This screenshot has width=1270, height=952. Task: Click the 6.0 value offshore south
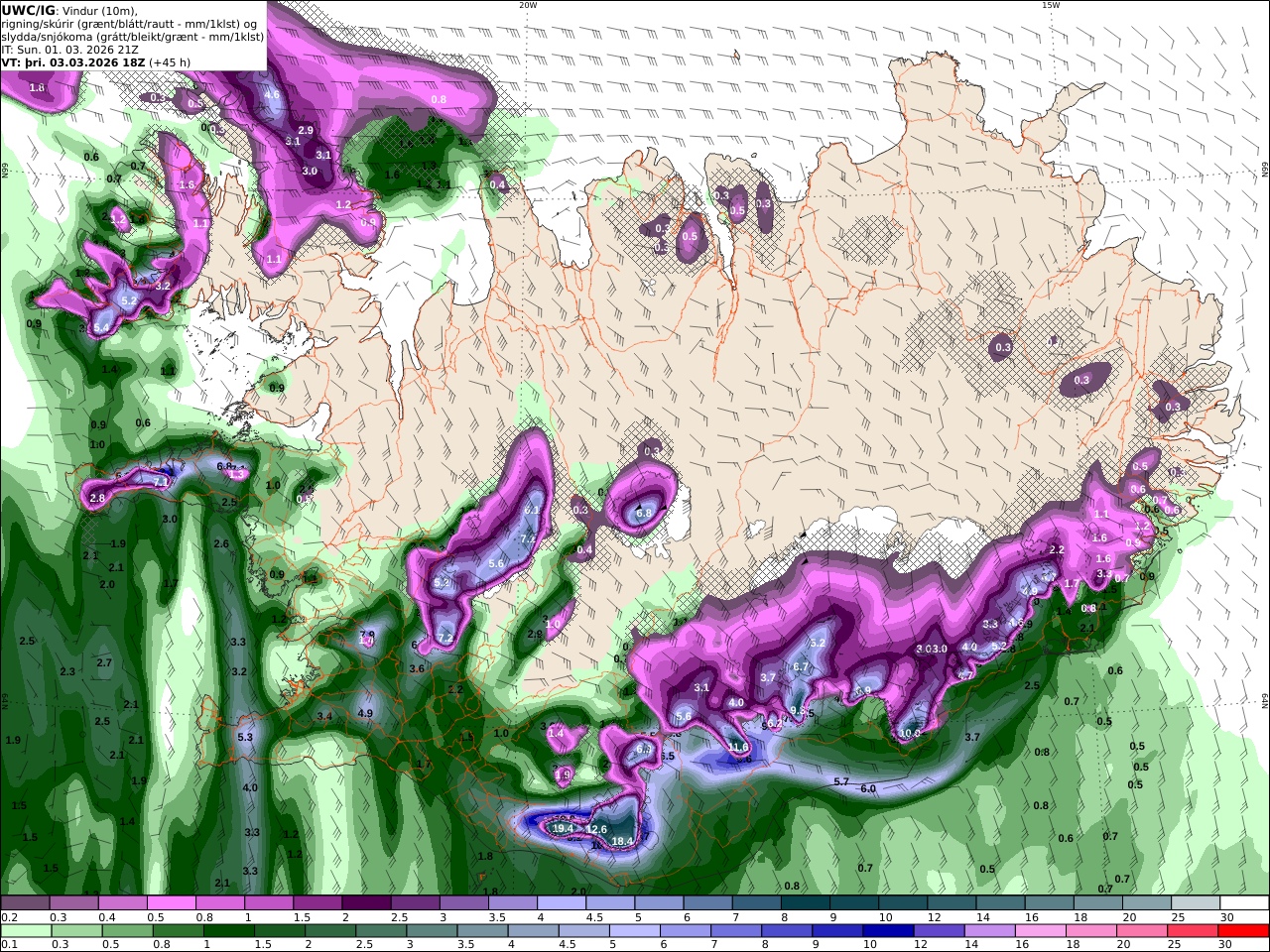pyautogui.click(x=868, y=788)
